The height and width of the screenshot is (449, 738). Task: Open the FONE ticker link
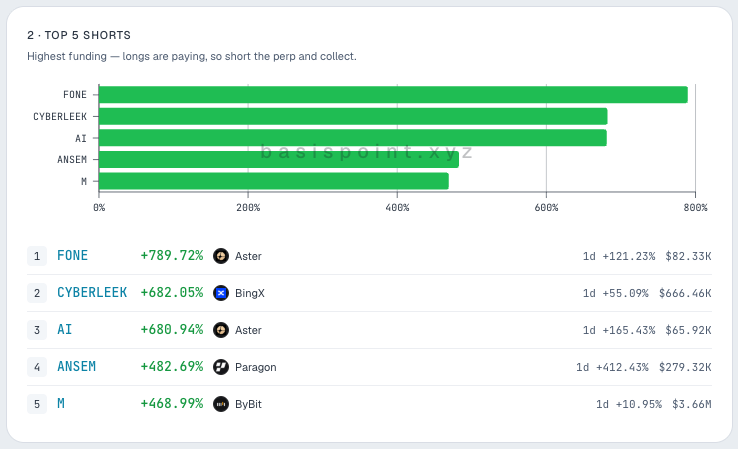72,256
